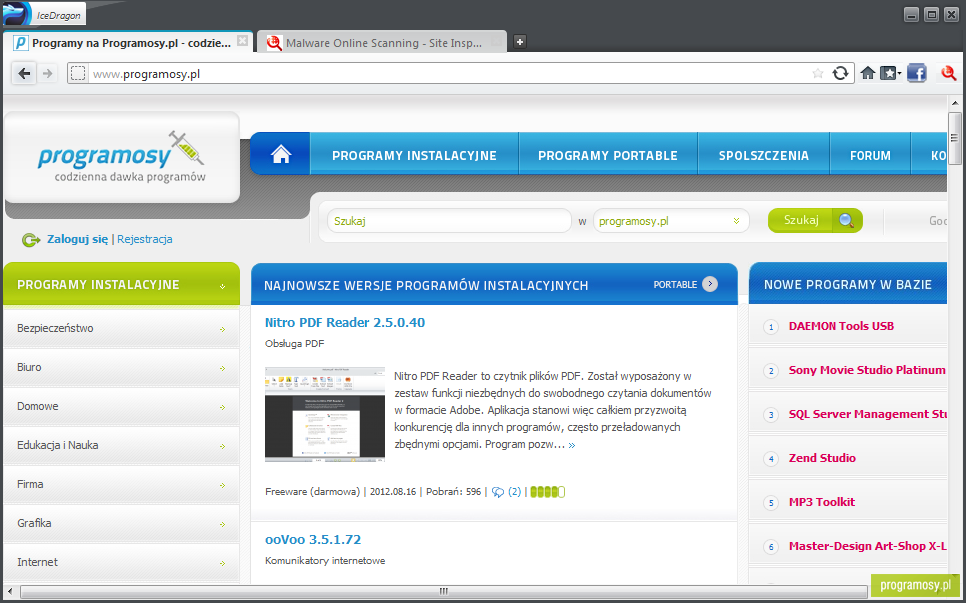Reload the page with refresh icon
The width and height of the screenshot is (966, 603).
point(840,74)
